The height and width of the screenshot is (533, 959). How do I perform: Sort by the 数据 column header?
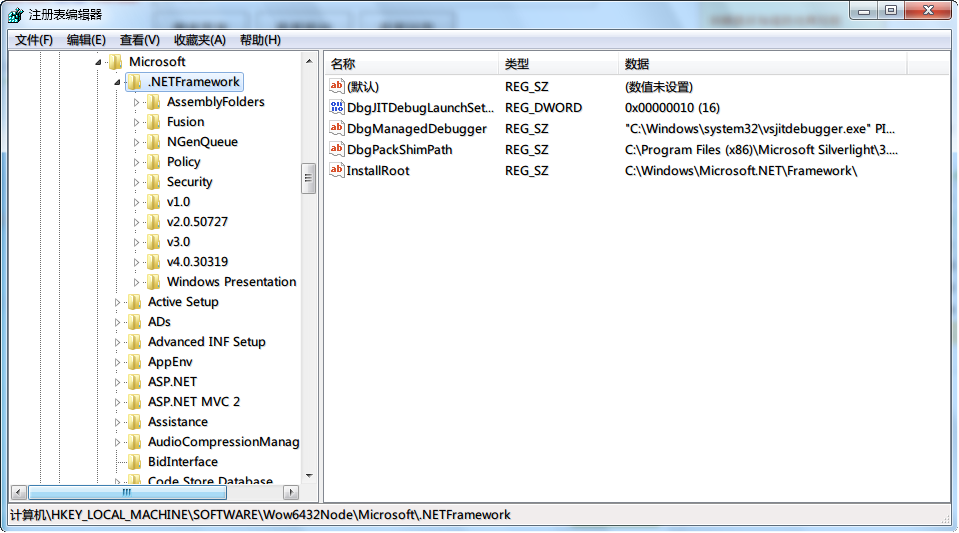pos(763,64)
